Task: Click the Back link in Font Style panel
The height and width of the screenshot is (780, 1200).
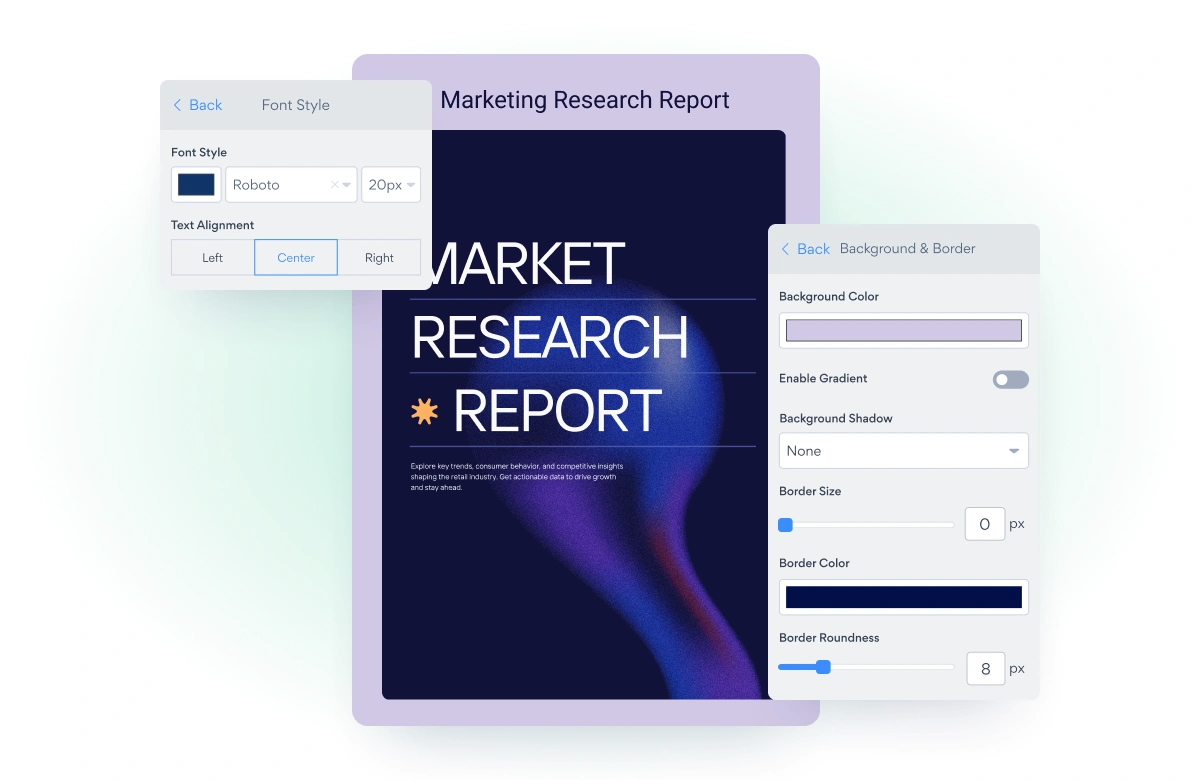Action: click(x=206, y=105)
